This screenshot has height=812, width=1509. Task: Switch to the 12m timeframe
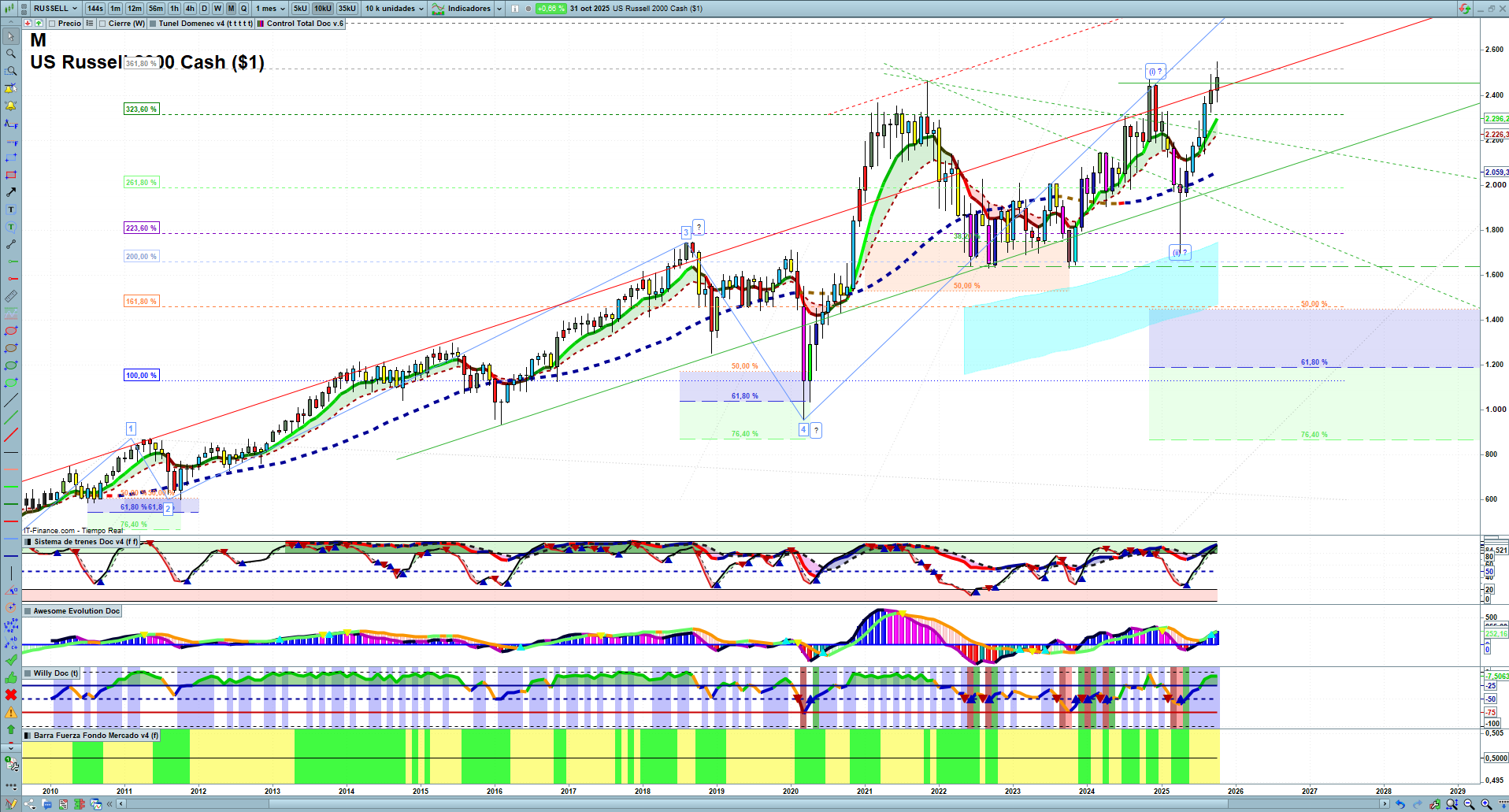(135, 9)
